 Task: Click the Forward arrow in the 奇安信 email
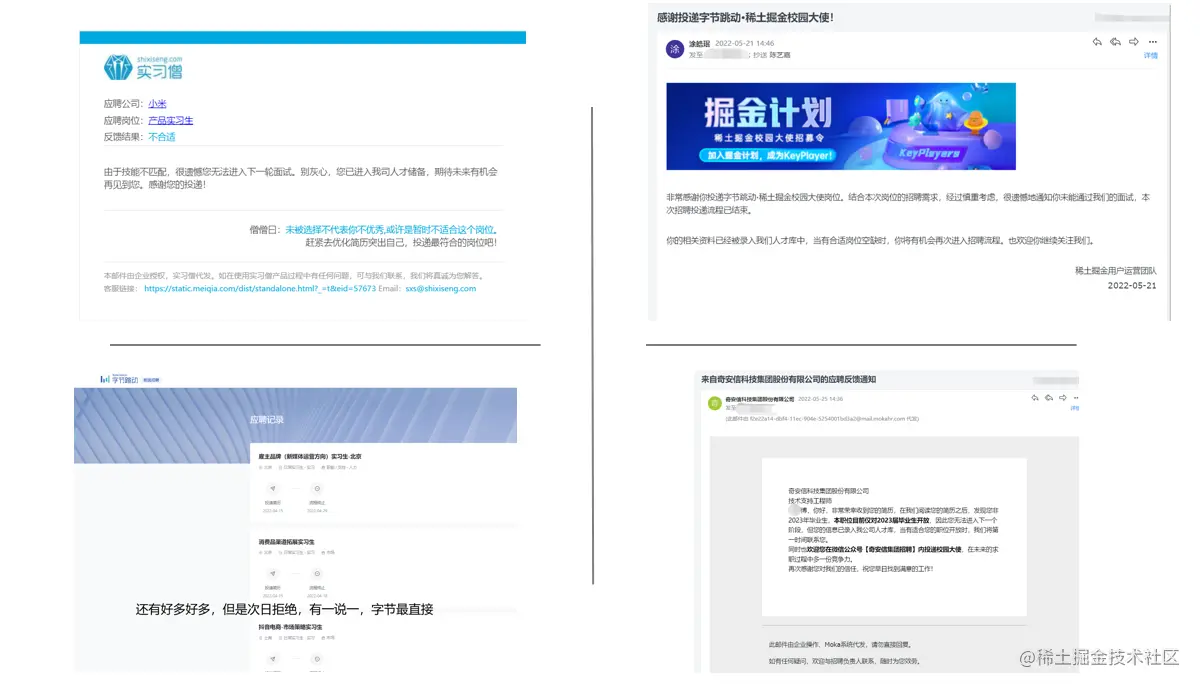1063,398
